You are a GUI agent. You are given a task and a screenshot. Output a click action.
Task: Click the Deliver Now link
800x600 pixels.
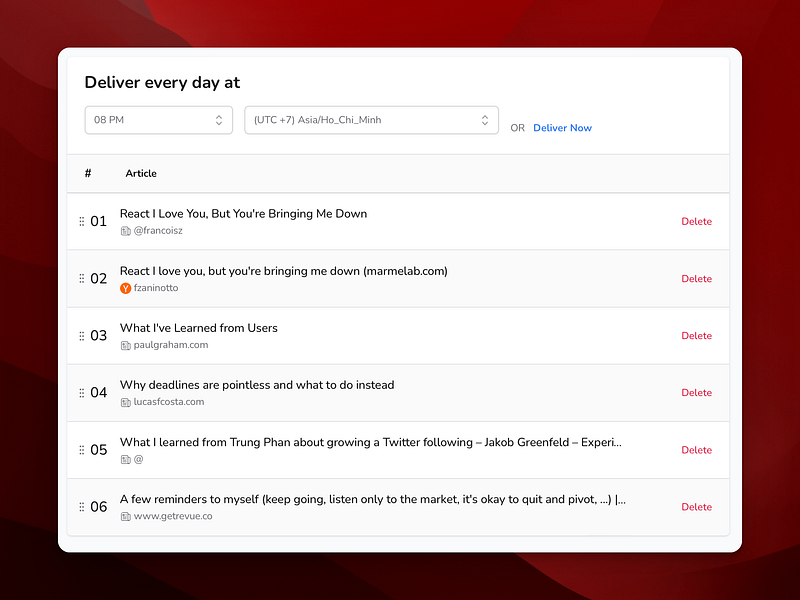(x=562, y=128)
